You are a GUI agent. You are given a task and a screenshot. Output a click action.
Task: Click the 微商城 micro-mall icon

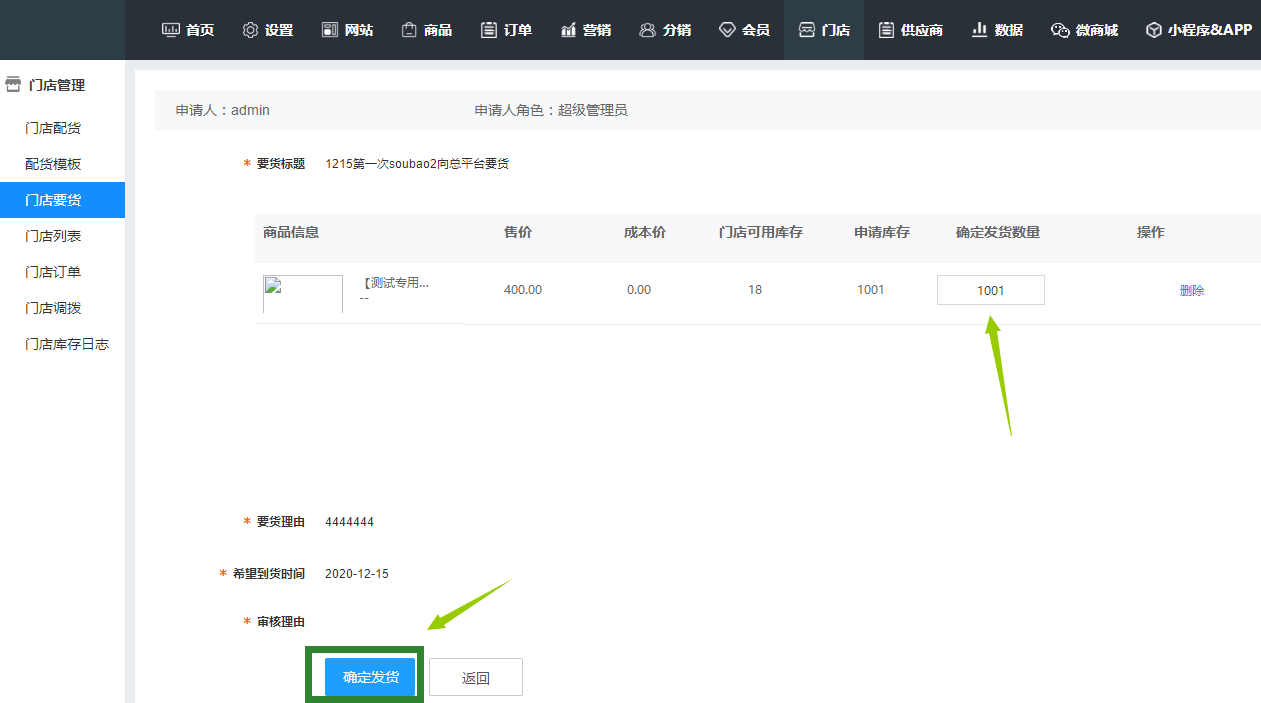point(1057,29)
